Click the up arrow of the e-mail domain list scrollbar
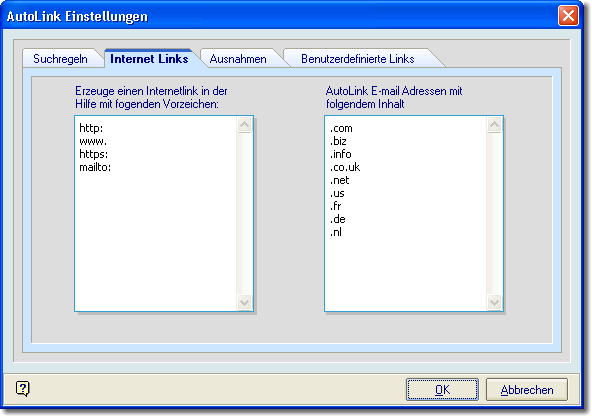 495,125
